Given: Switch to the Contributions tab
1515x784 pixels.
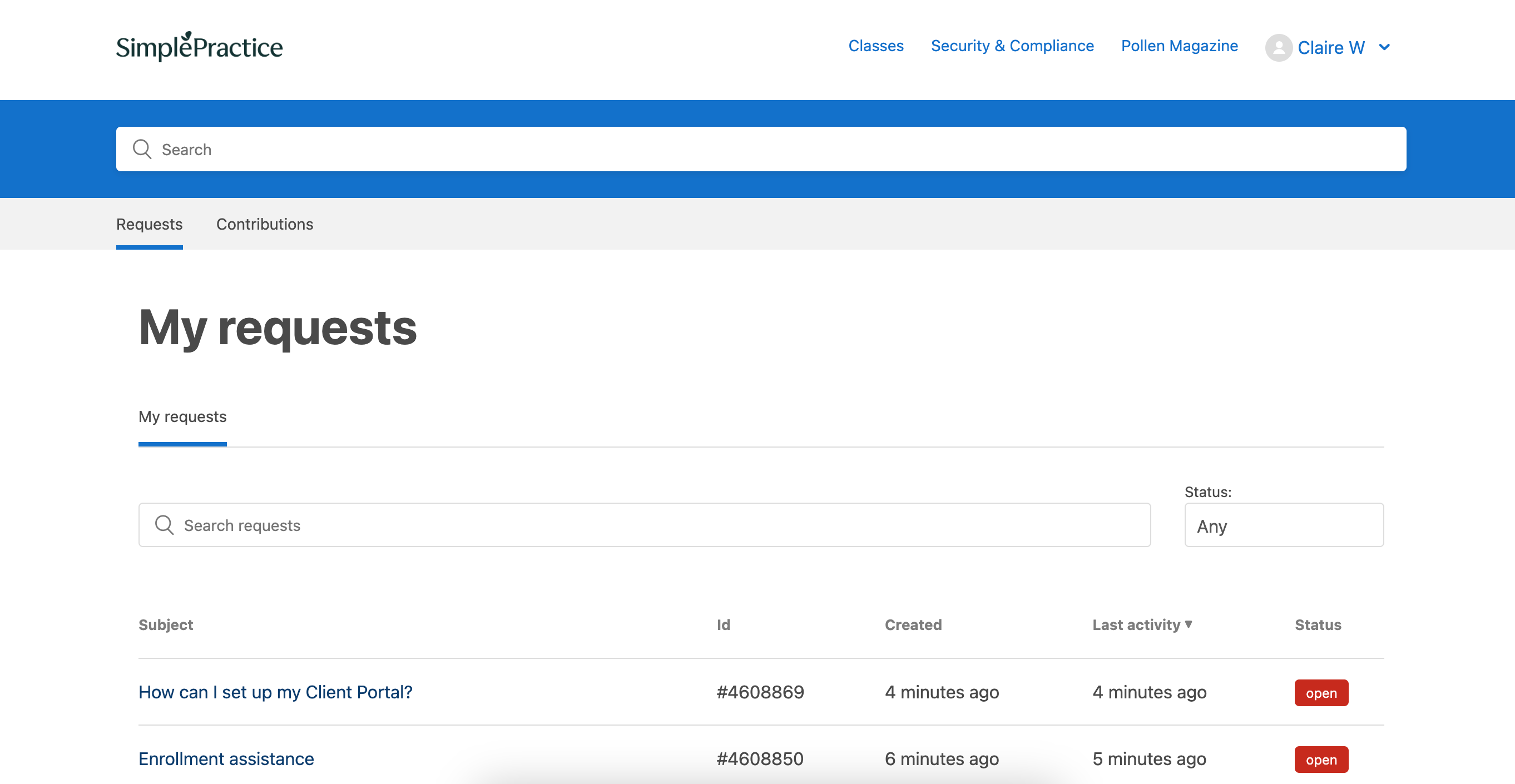Looking at the screenshot, I should (x=265, y=224).
